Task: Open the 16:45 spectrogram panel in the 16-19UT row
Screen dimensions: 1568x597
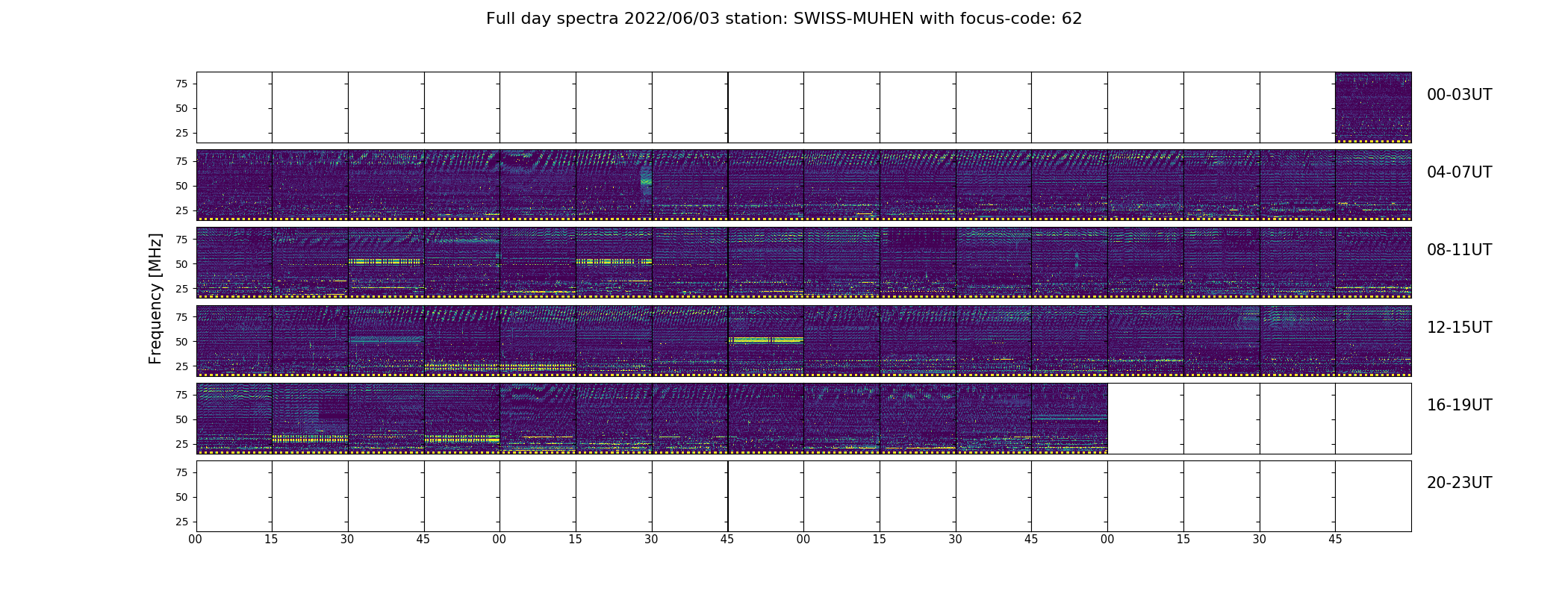Action: (x=462, y=418)
